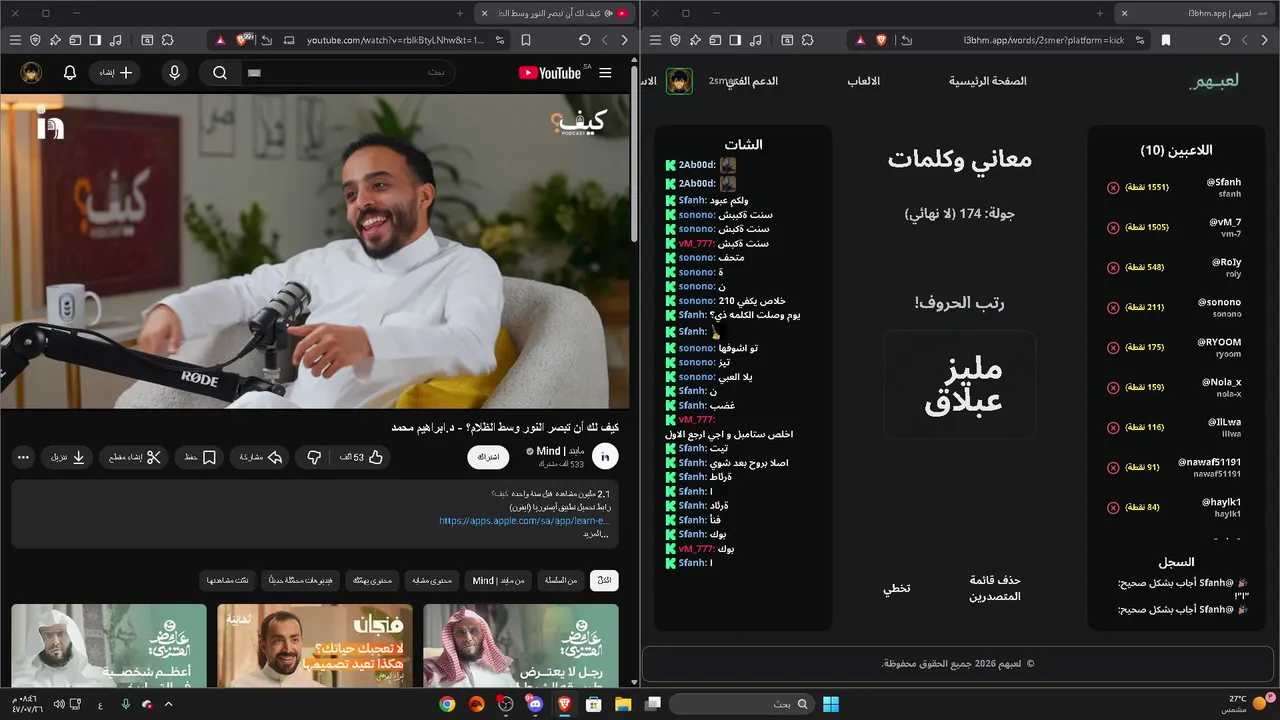
Task: Open الصفحة الرئيسية nav item
Action: pos(988,81)
